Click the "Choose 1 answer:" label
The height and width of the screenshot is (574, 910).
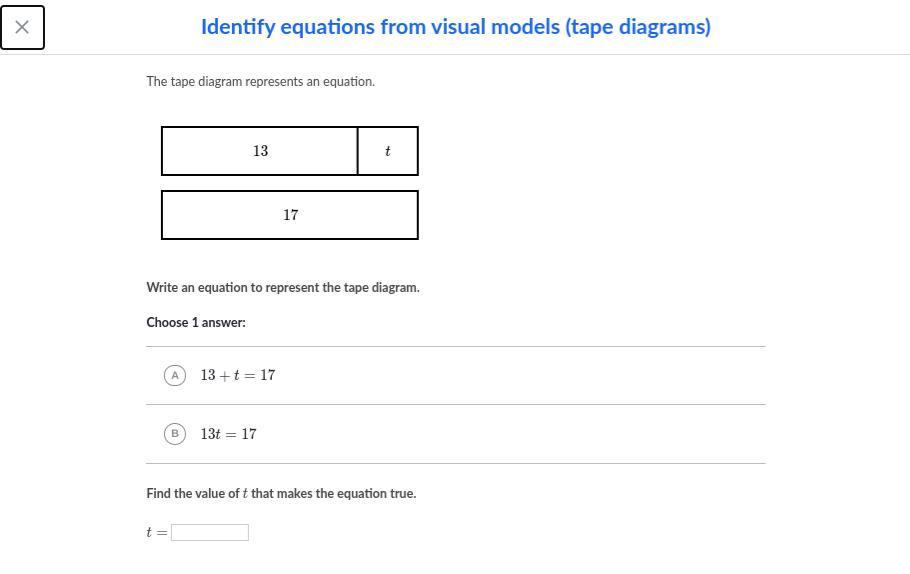pos(196,323)
